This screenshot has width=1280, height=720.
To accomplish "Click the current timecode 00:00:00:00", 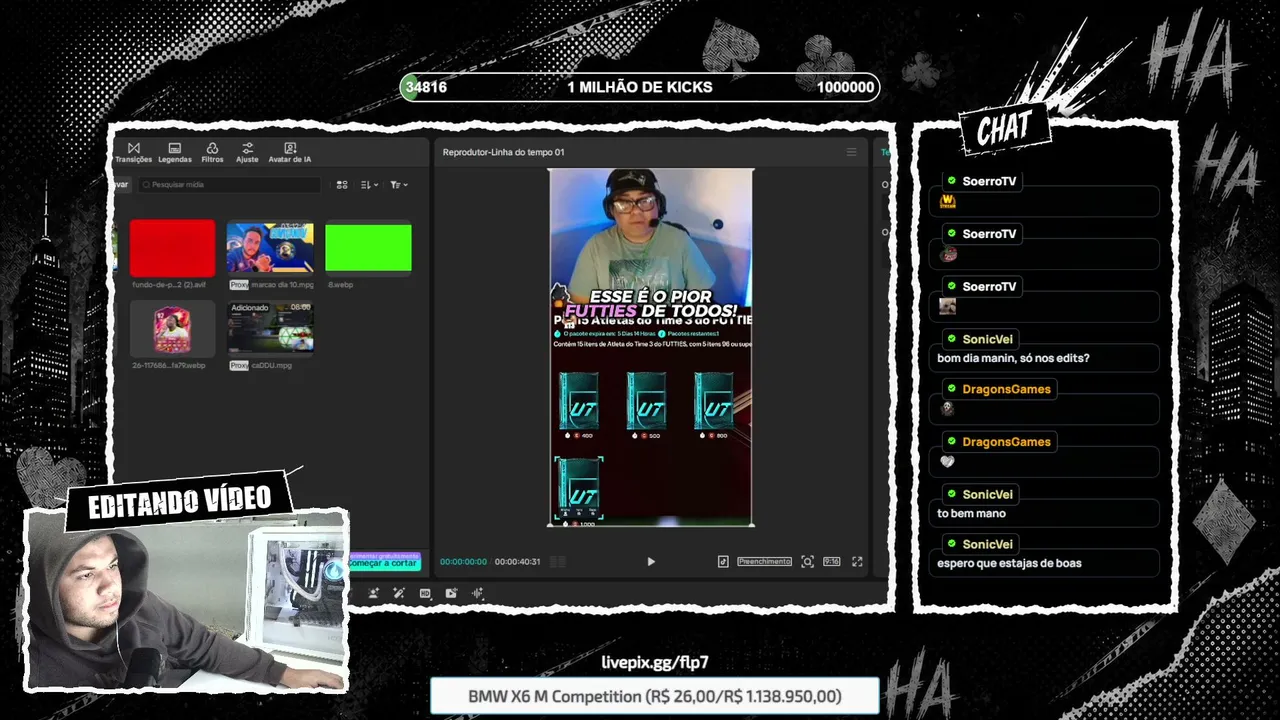I will pos(463,562).
